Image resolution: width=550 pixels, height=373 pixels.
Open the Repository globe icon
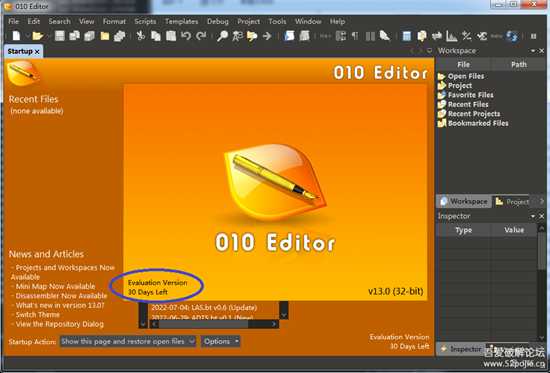click(x=512, y=36)
